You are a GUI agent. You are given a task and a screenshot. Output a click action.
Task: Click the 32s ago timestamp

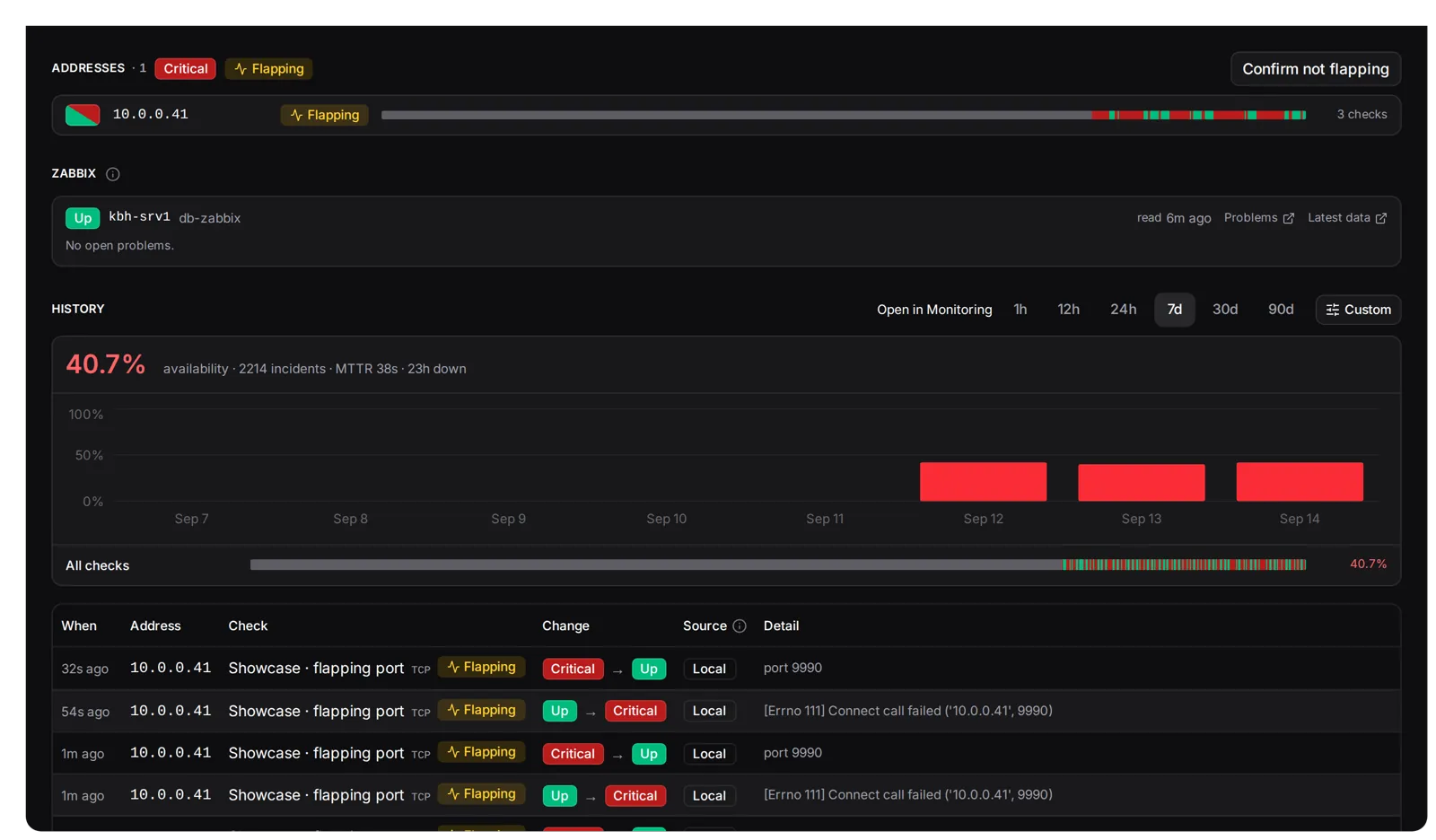84,669
